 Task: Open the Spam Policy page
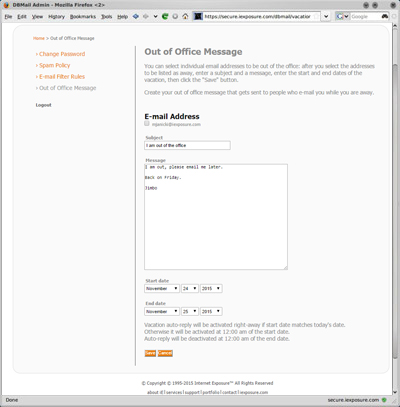point(55,65)
